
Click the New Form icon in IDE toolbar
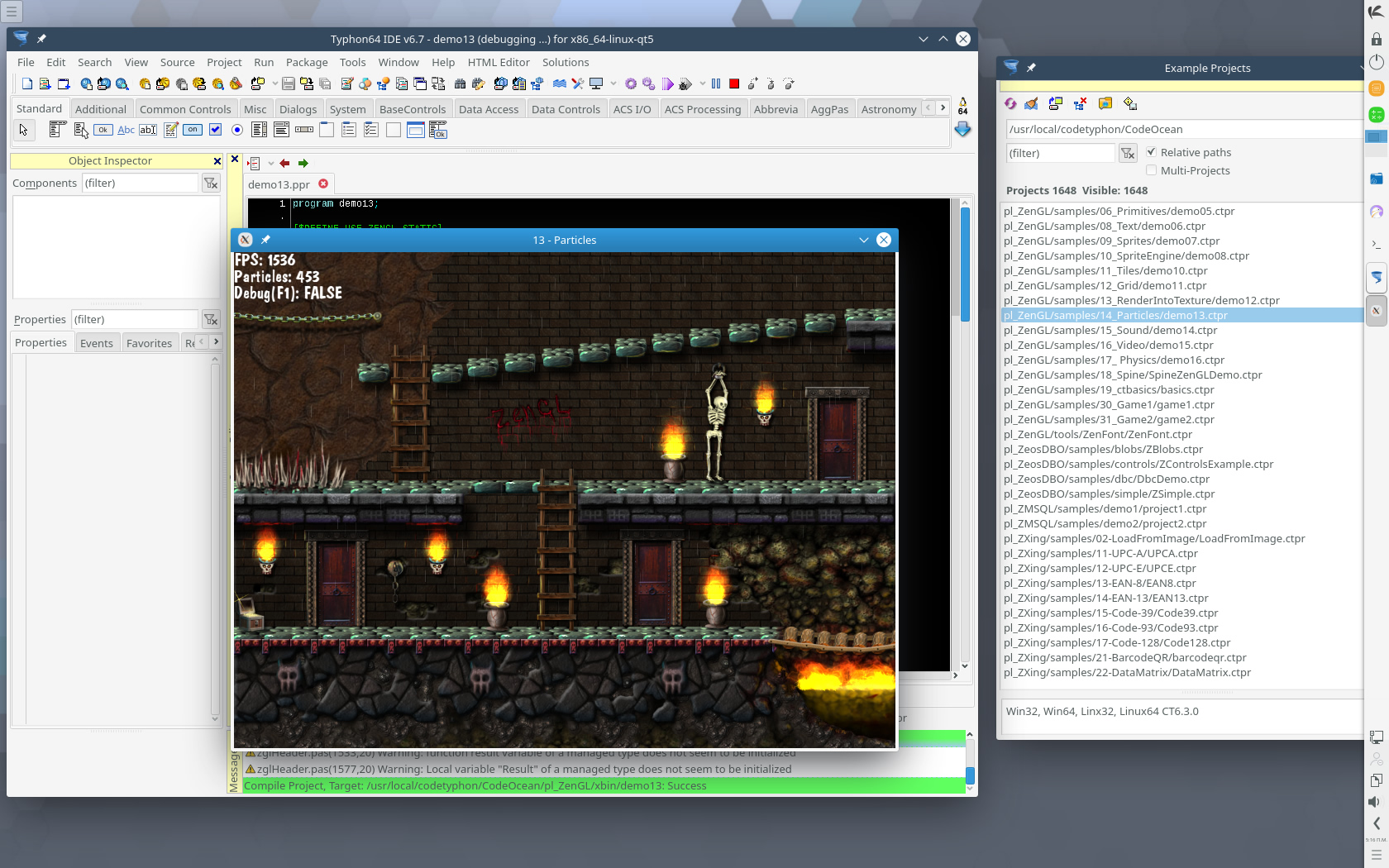pyautogui.click(x=64, y=83)
